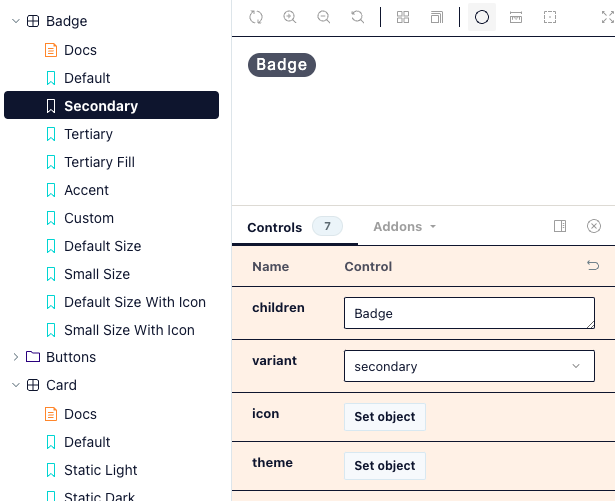Zoom in on the preview canvas
The height and width of the screenshot is (501, 615).
(x=290, y=17)
